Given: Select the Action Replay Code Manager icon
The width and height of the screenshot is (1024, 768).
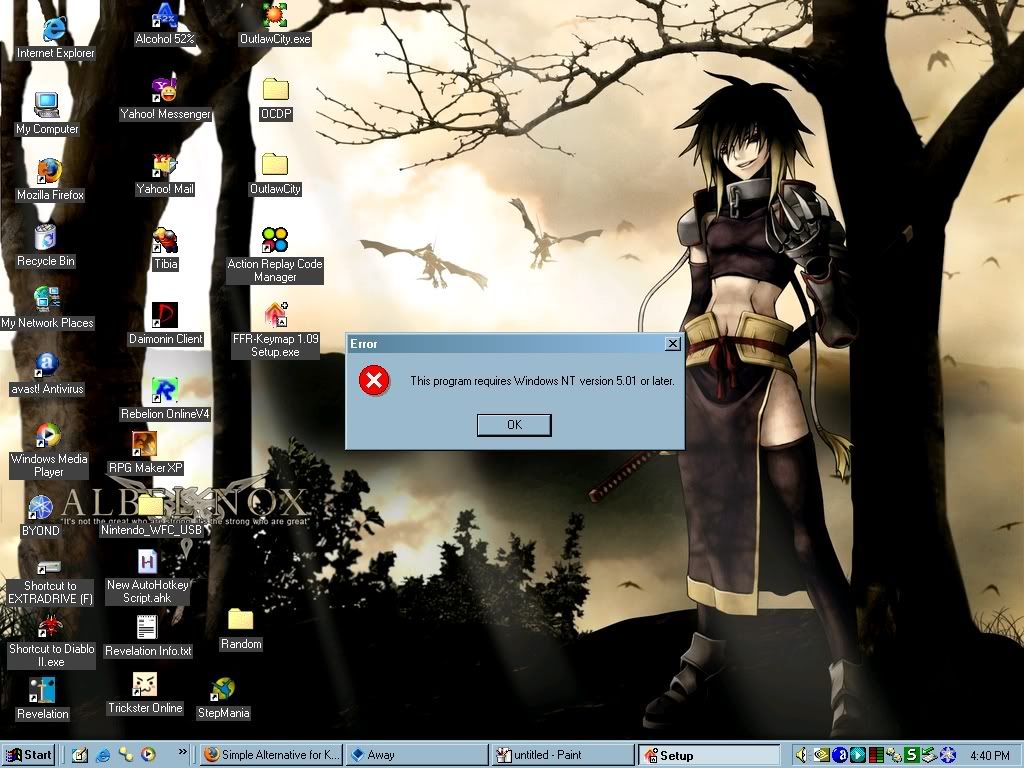Looking at the screenshot, I should [275, 241].
